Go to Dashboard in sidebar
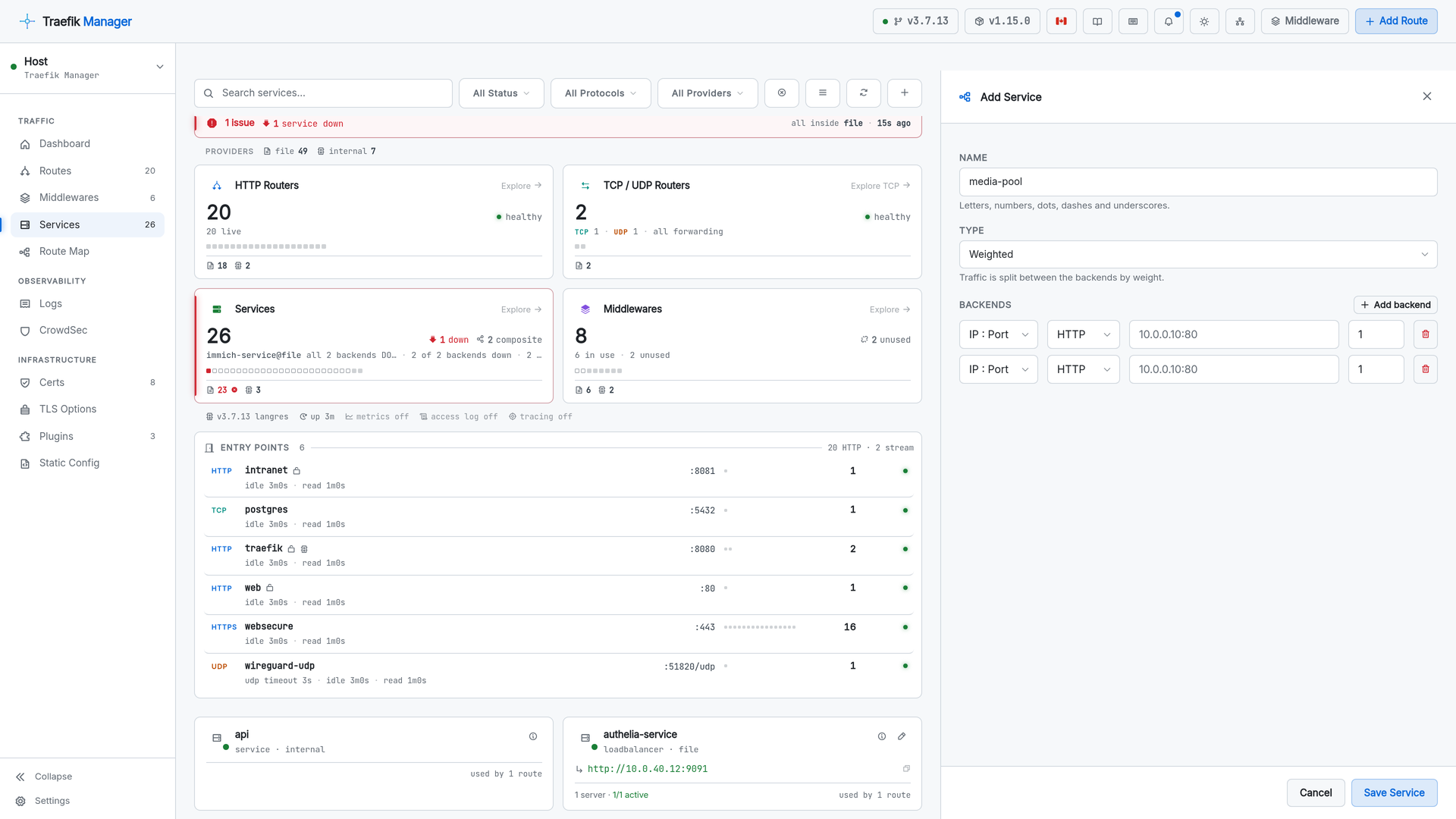The image size is (1456, 819). click(87, 144)
